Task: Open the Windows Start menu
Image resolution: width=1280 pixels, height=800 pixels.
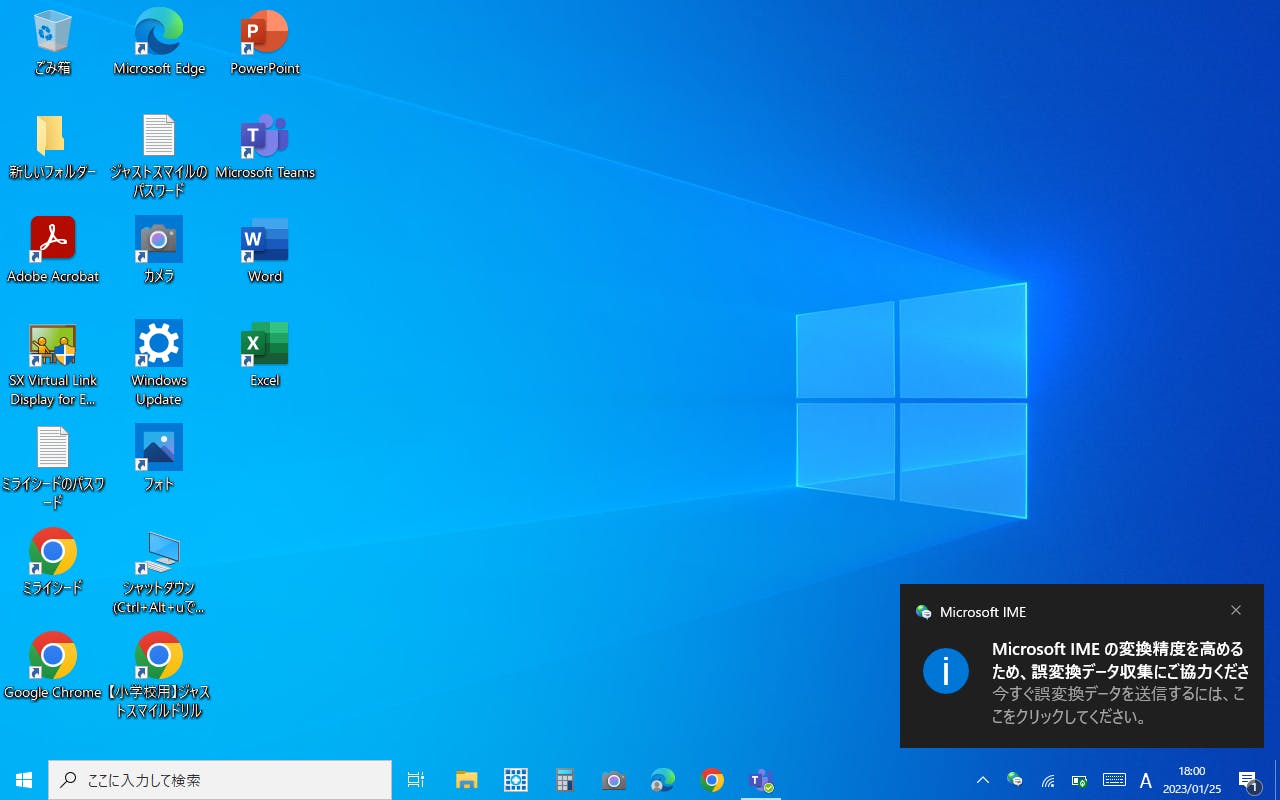Action: (24, 780)
